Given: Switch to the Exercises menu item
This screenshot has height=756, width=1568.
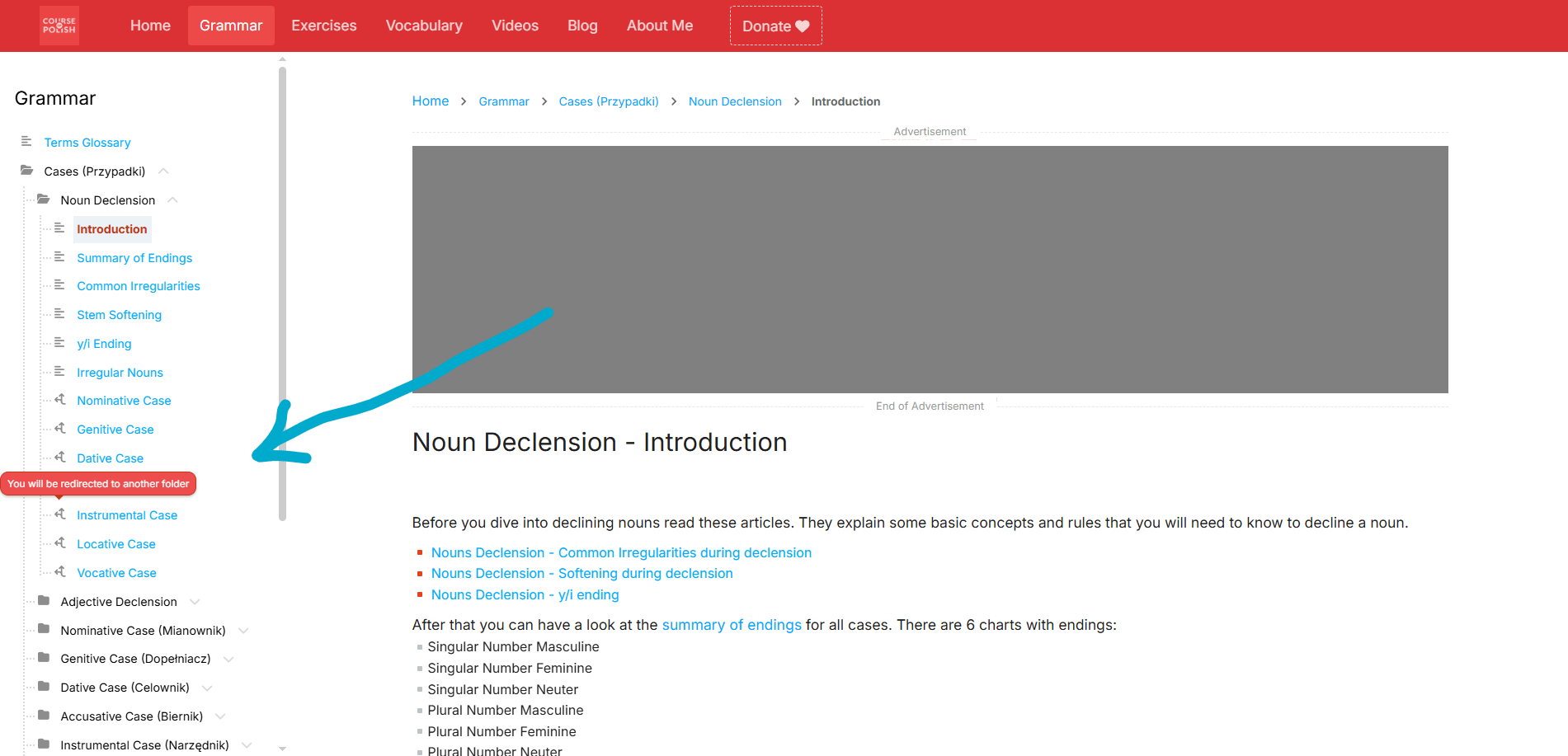Looking at the screenshot, I should coord(323,26).
